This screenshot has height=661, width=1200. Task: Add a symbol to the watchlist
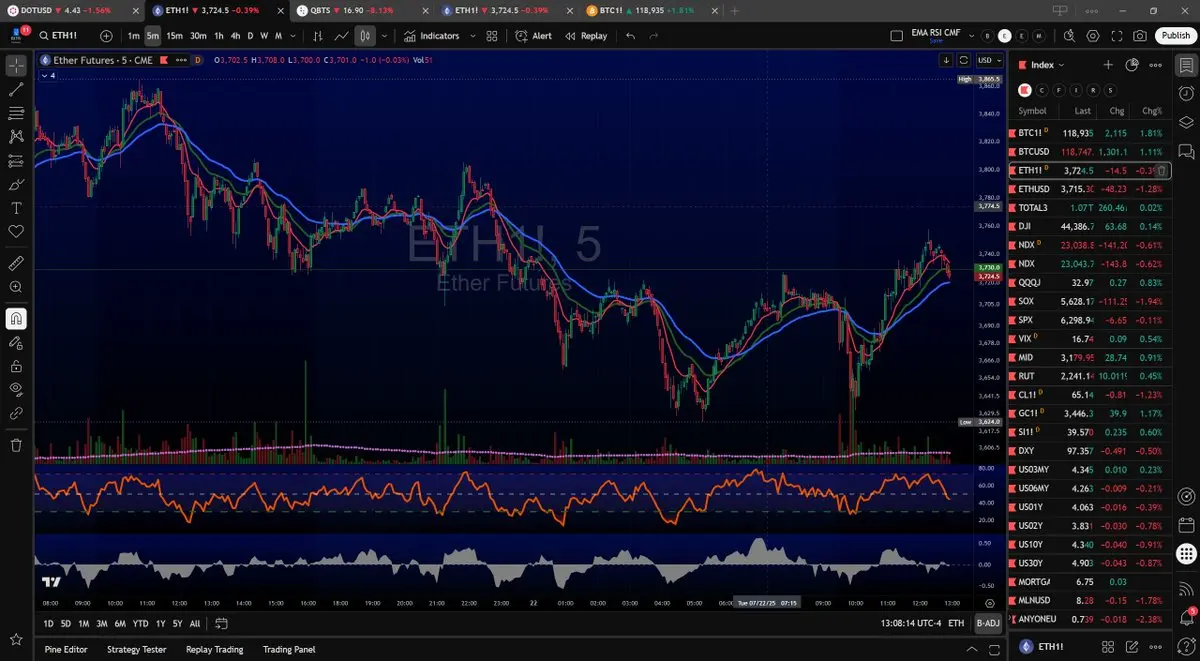pos(1108,65)
